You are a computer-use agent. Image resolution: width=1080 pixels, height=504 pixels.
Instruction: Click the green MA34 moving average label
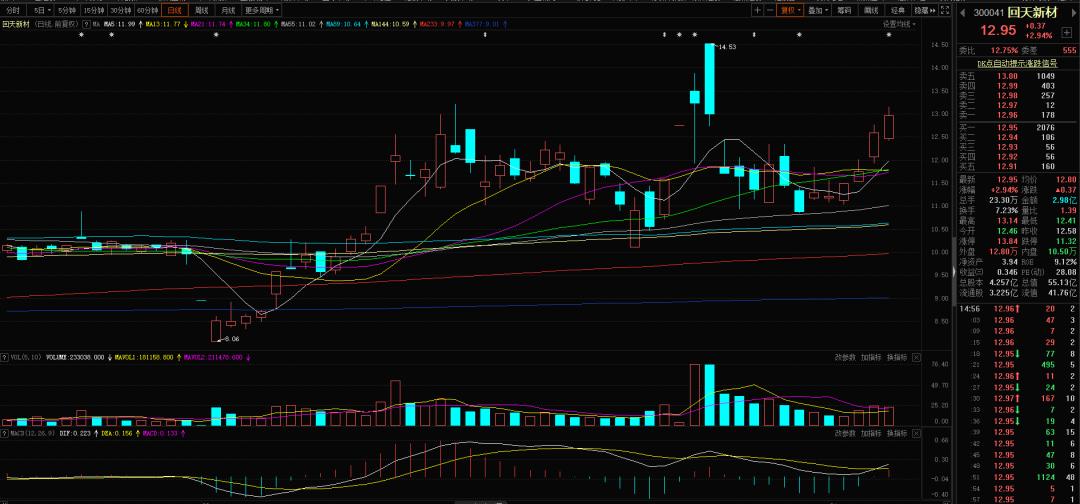coord(254,24)
